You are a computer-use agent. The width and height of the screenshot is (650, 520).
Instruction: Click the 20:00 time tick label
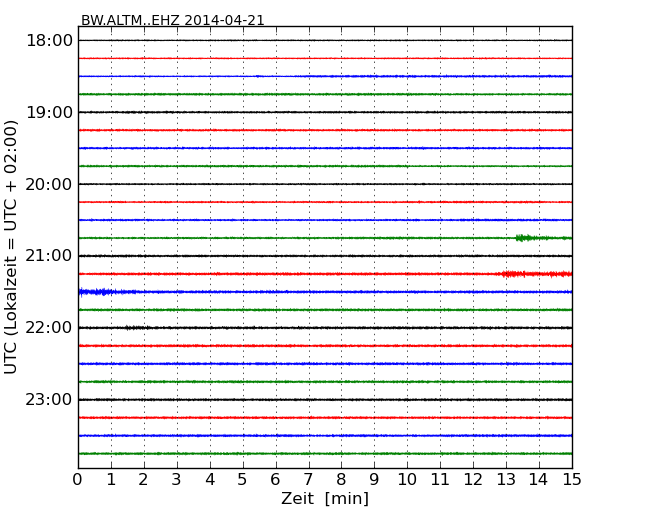(x=49, y=184)
